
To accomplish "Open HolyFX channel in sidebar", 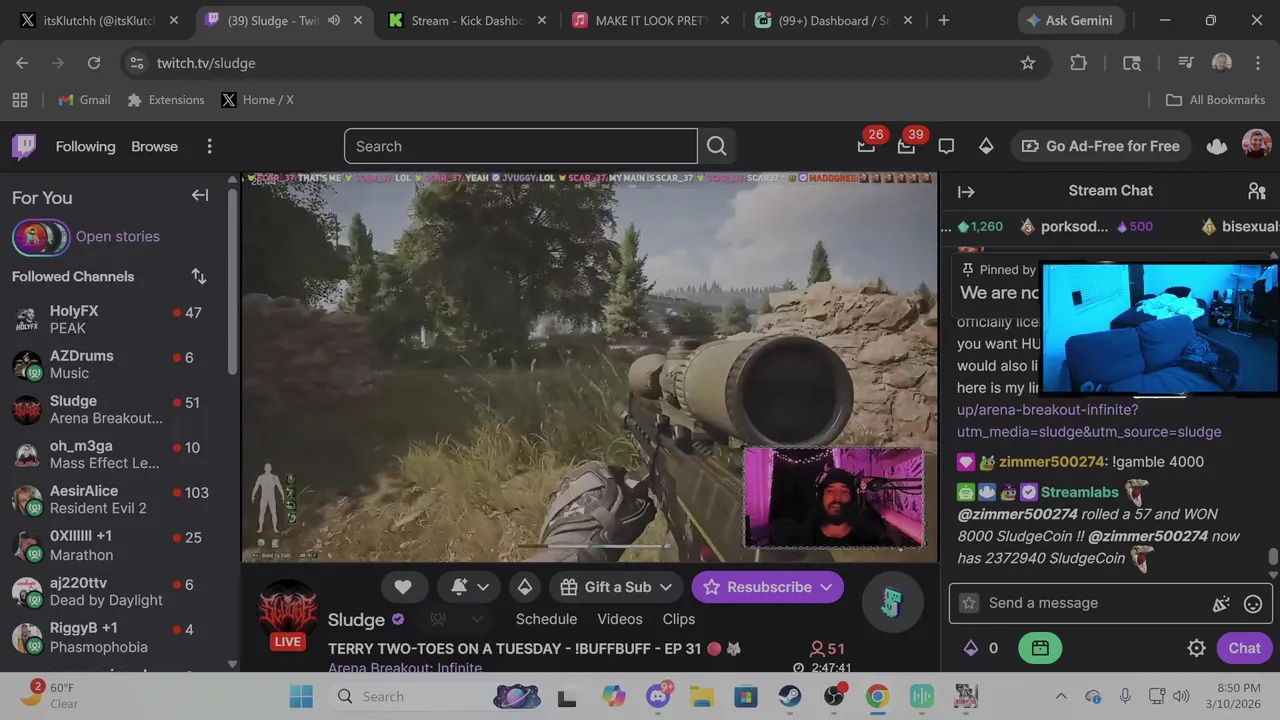I will (x=112, y=319).
